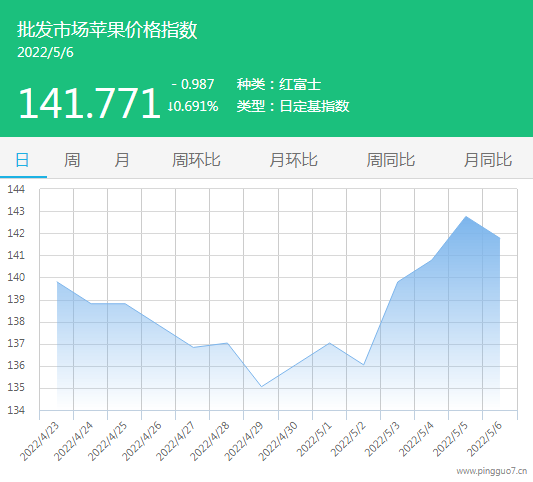Click the 2022/5/6 x-axis date label
533x482 pixels.
pyautogui.click(x=484, y=440)
